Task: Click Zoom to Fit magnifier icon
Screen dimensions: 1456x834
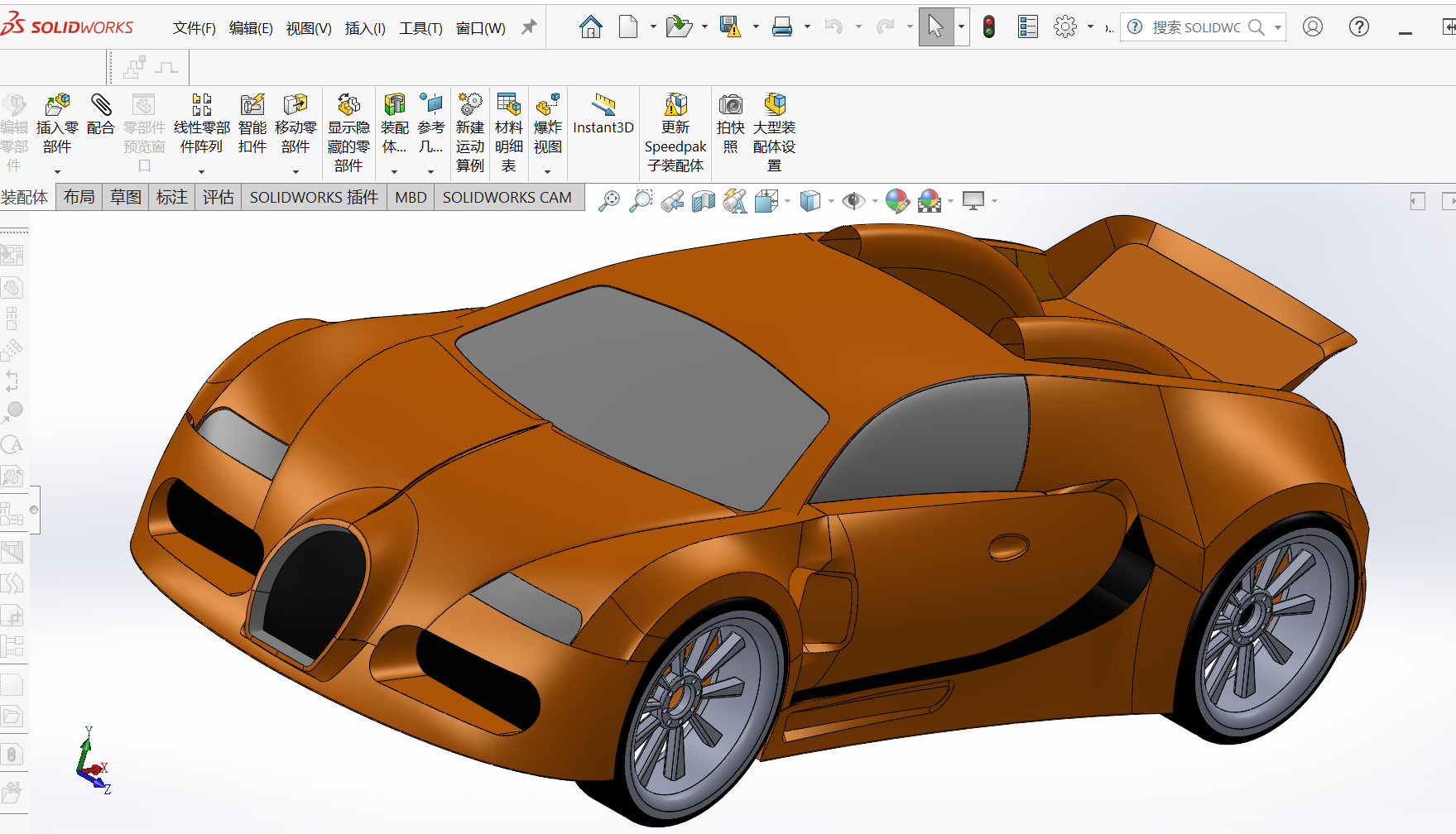Action: [x=609, y=201]
